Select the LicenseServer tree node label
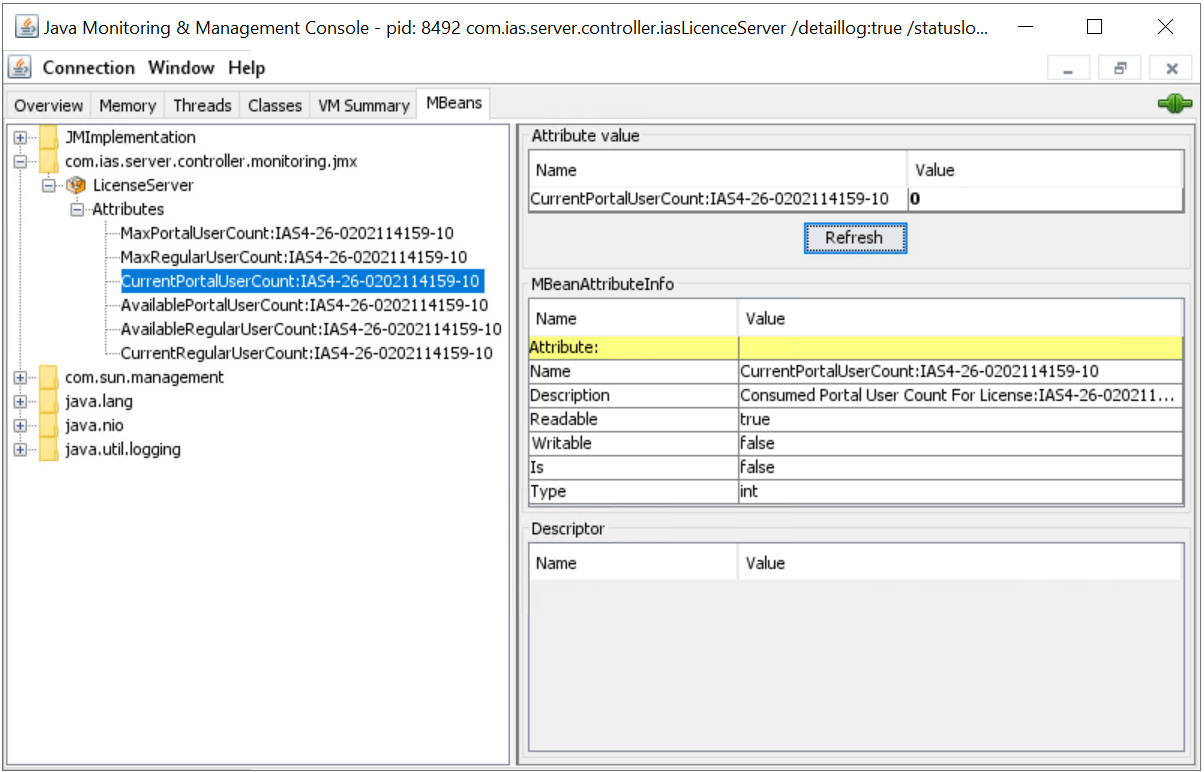1204x772 pixels. 143,185
